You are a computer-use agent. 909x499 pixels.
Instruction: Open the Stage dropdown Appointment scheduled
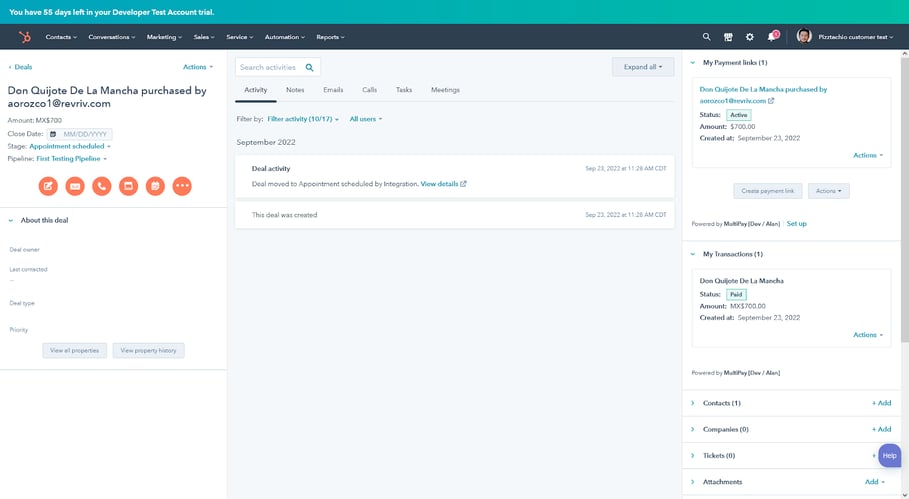coord(70,146)
